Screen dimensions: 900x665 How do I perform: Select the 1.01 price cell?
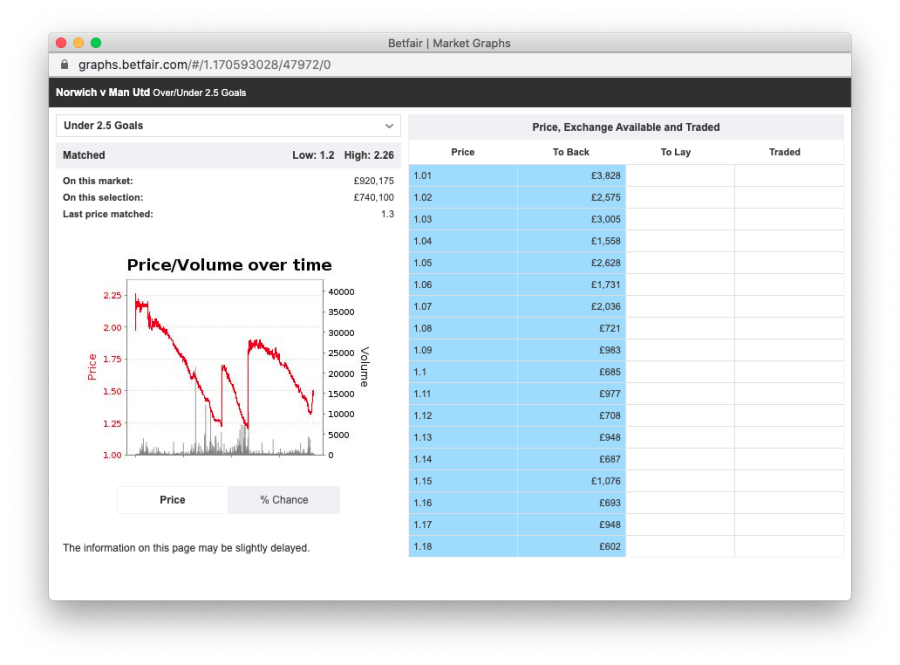(463, 176)
